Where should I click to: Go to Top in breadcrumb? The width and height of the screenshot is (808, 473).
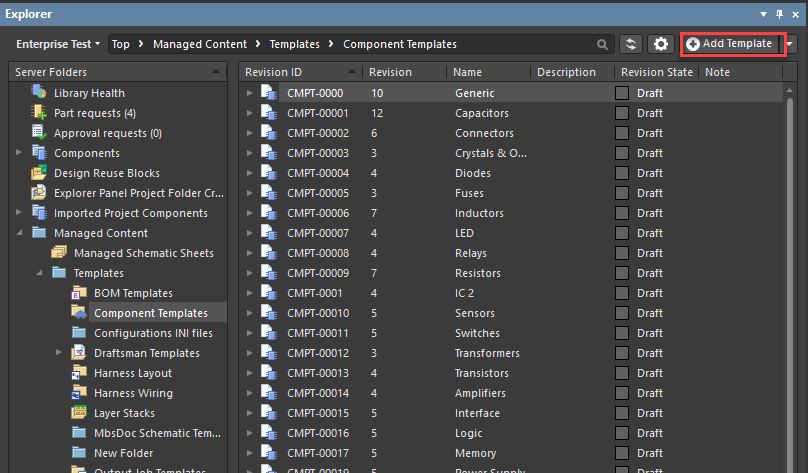121,44
